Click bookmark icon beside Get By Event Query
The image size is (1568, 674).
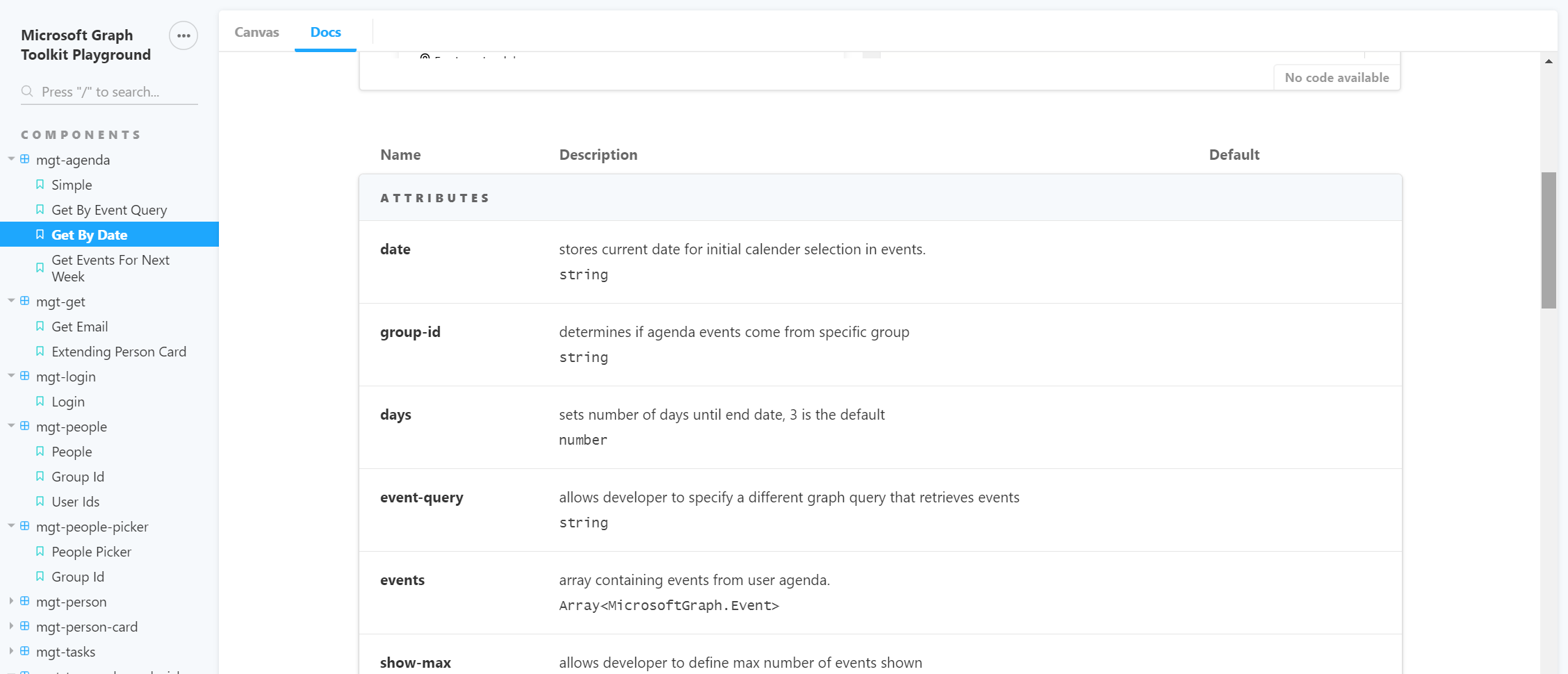[x=40, y=209]
